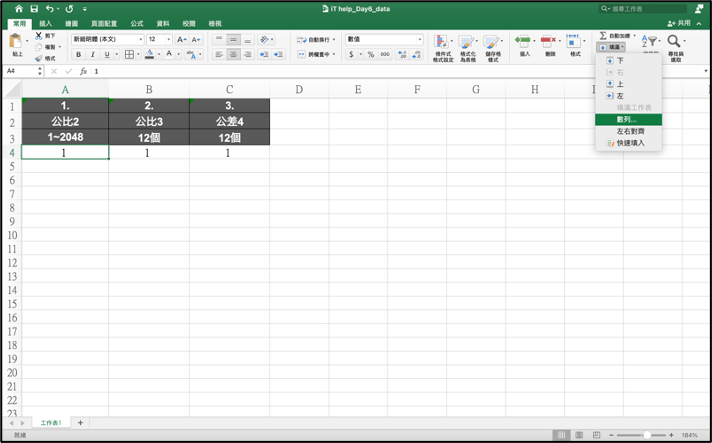Decrease font size with smaller A
Image resolution: width=712 pixels, height=443 pixels.
[196, 40]
